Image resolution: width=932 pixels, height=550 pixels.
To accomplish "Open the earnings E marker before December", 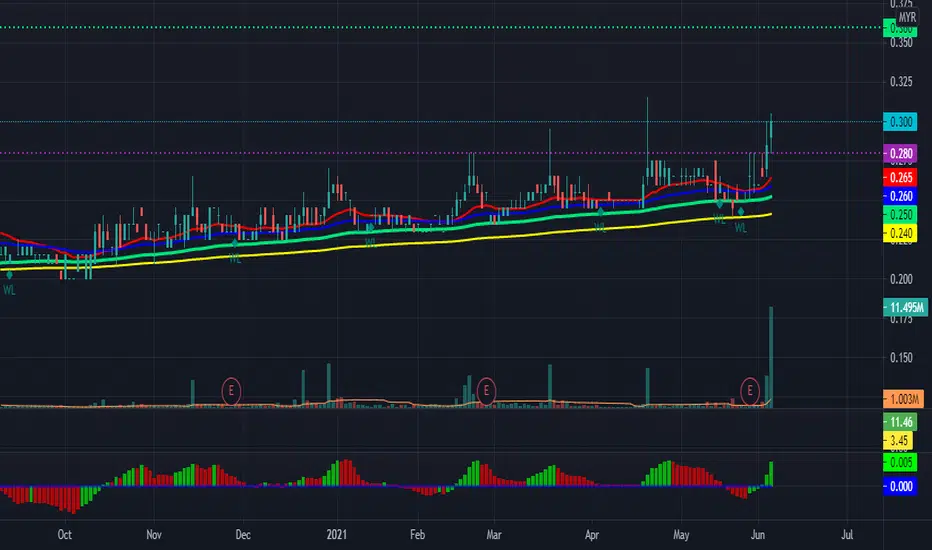I will pyautogui.click(x=231, y=391).
